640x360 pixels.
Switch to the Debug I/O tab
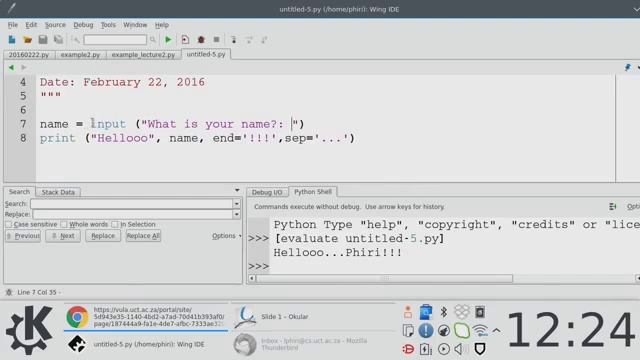point(267,192)
